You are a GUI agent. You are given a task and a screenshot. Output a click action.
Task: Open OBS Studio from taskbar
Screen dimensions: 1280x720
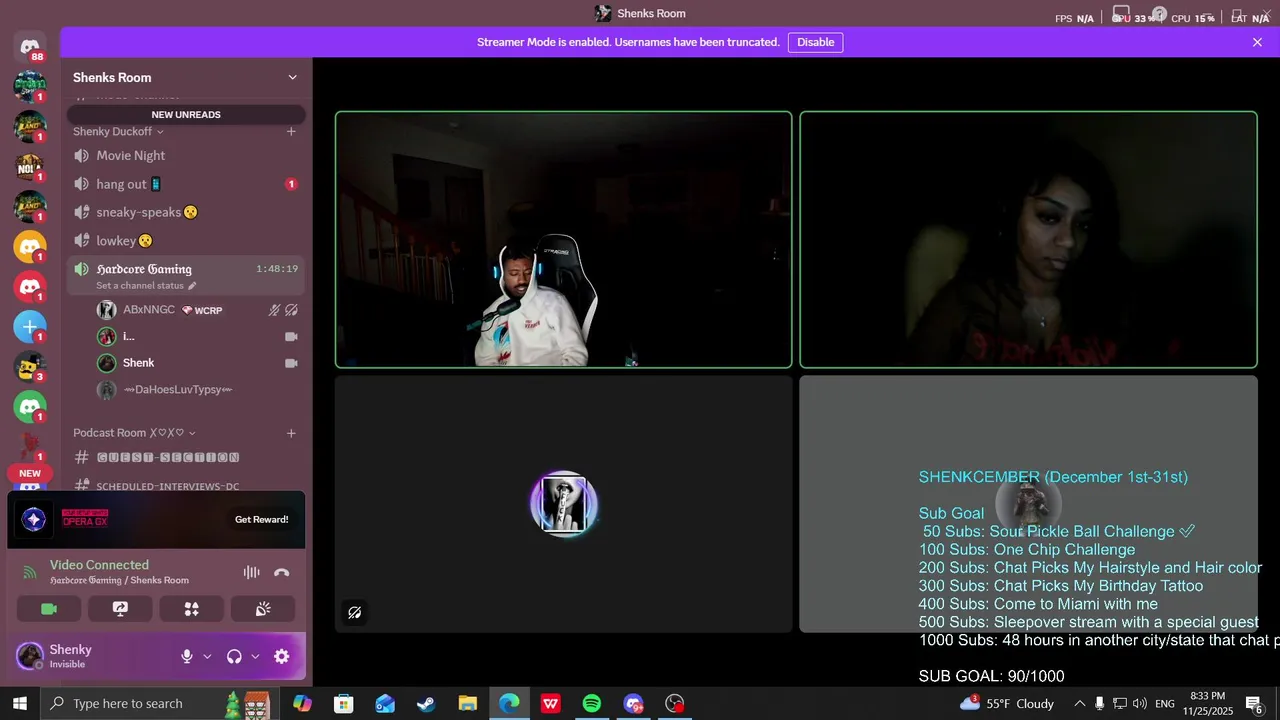click(675, 704)
